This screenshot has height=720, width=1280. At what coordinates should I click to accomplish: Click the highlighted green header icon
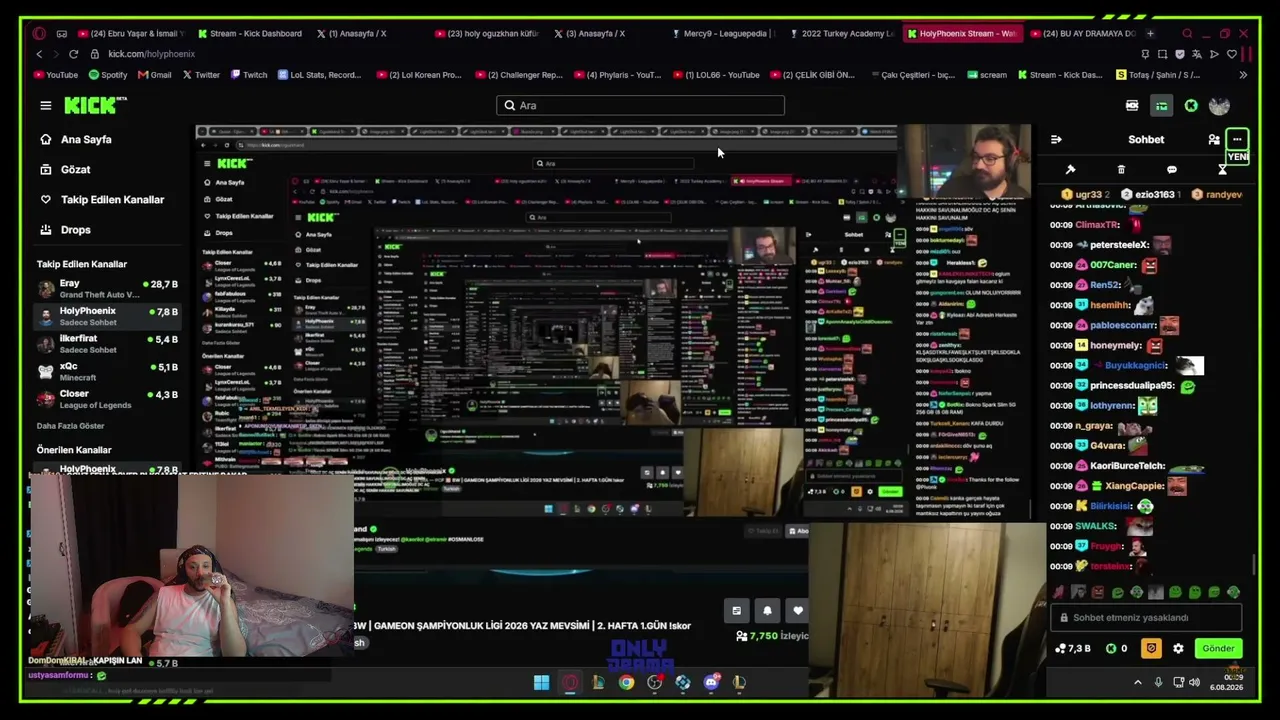(x=1161, y=106)
